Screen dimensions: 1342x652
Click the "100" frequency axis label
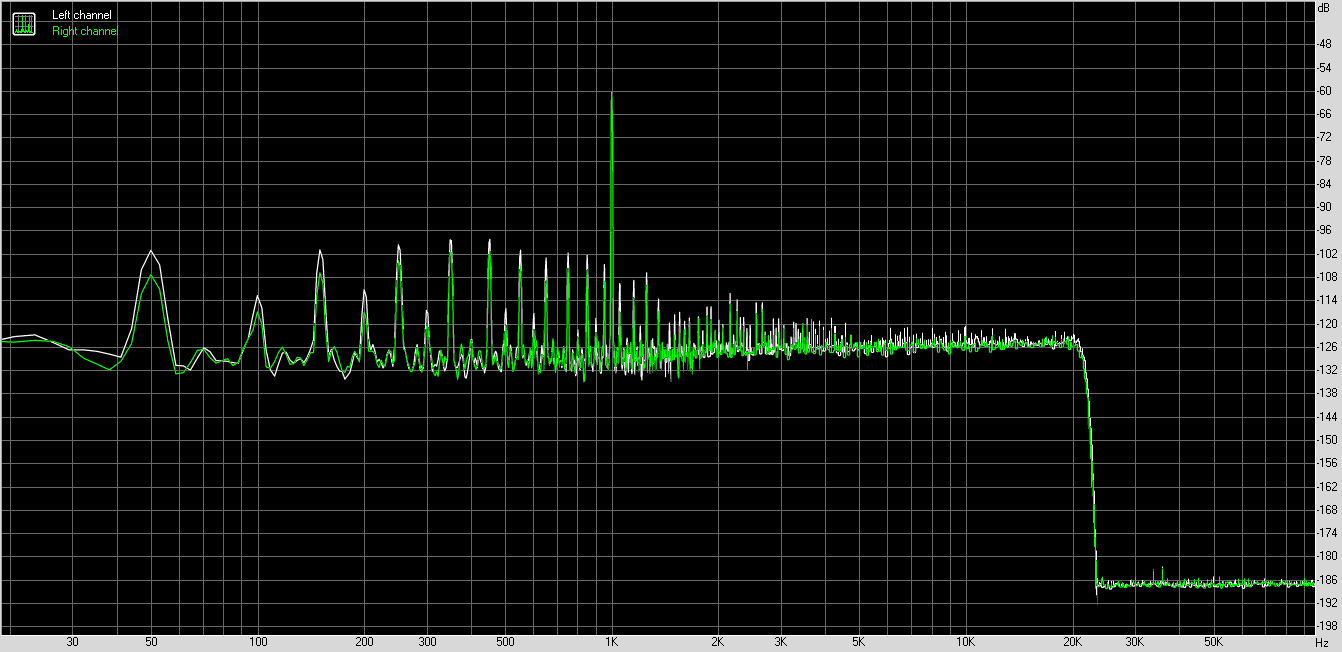(258, 641)
